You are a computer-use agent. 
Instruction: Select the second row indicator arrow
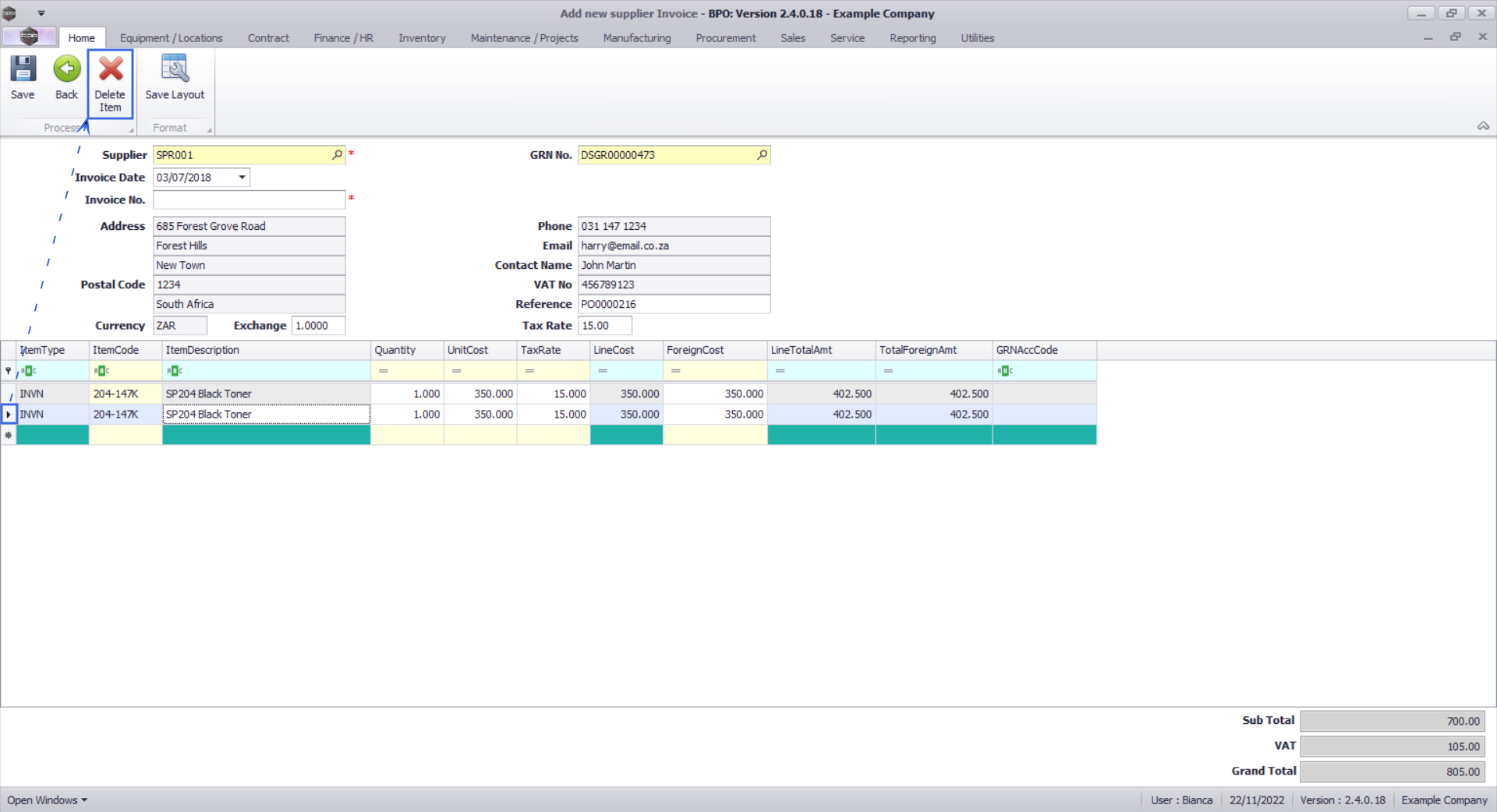click(x=9, y=415)
